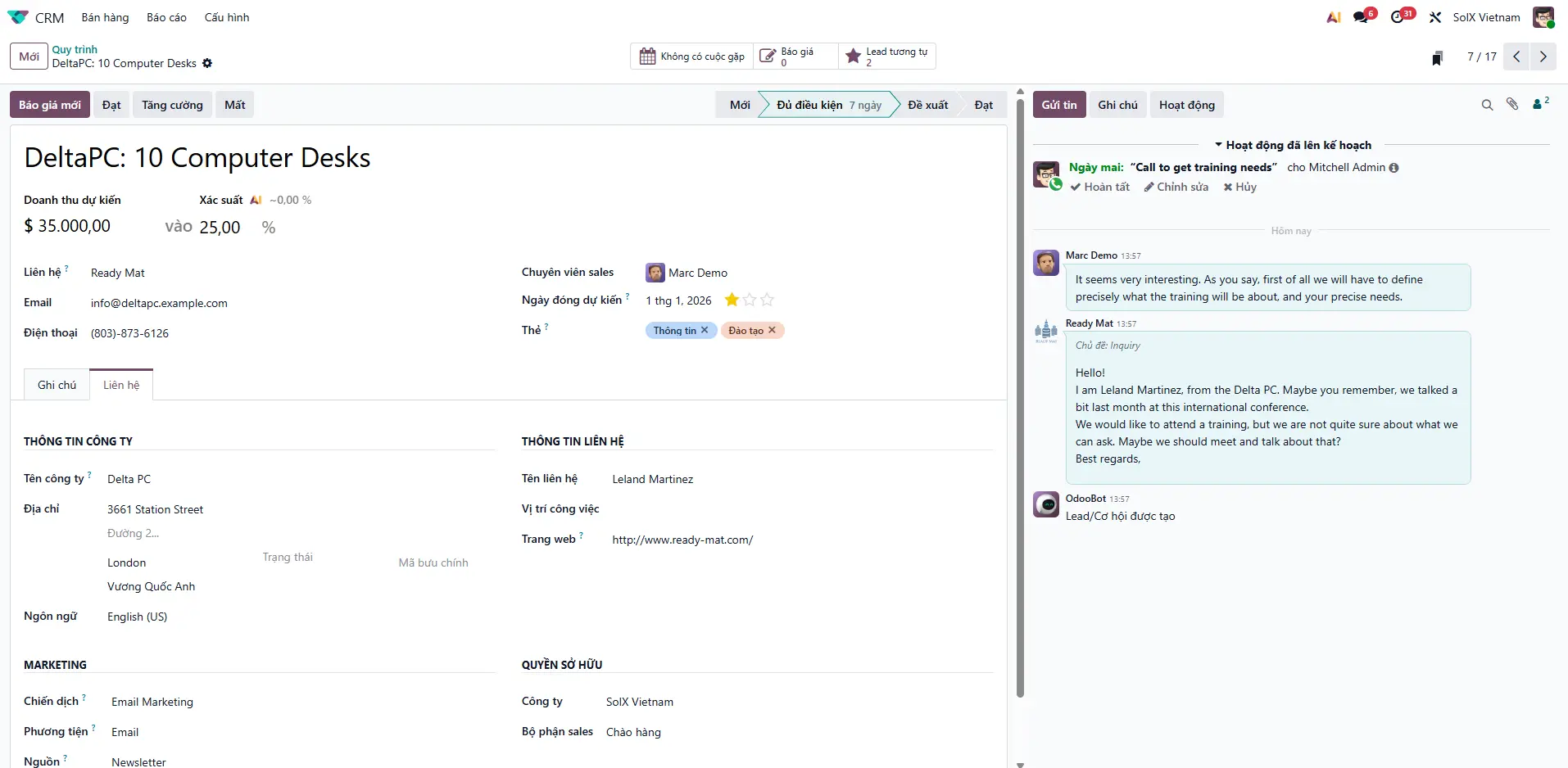Open the followers icon in chatter
This screenshot has height=768, width=1568.
(x=1539, y=104)
